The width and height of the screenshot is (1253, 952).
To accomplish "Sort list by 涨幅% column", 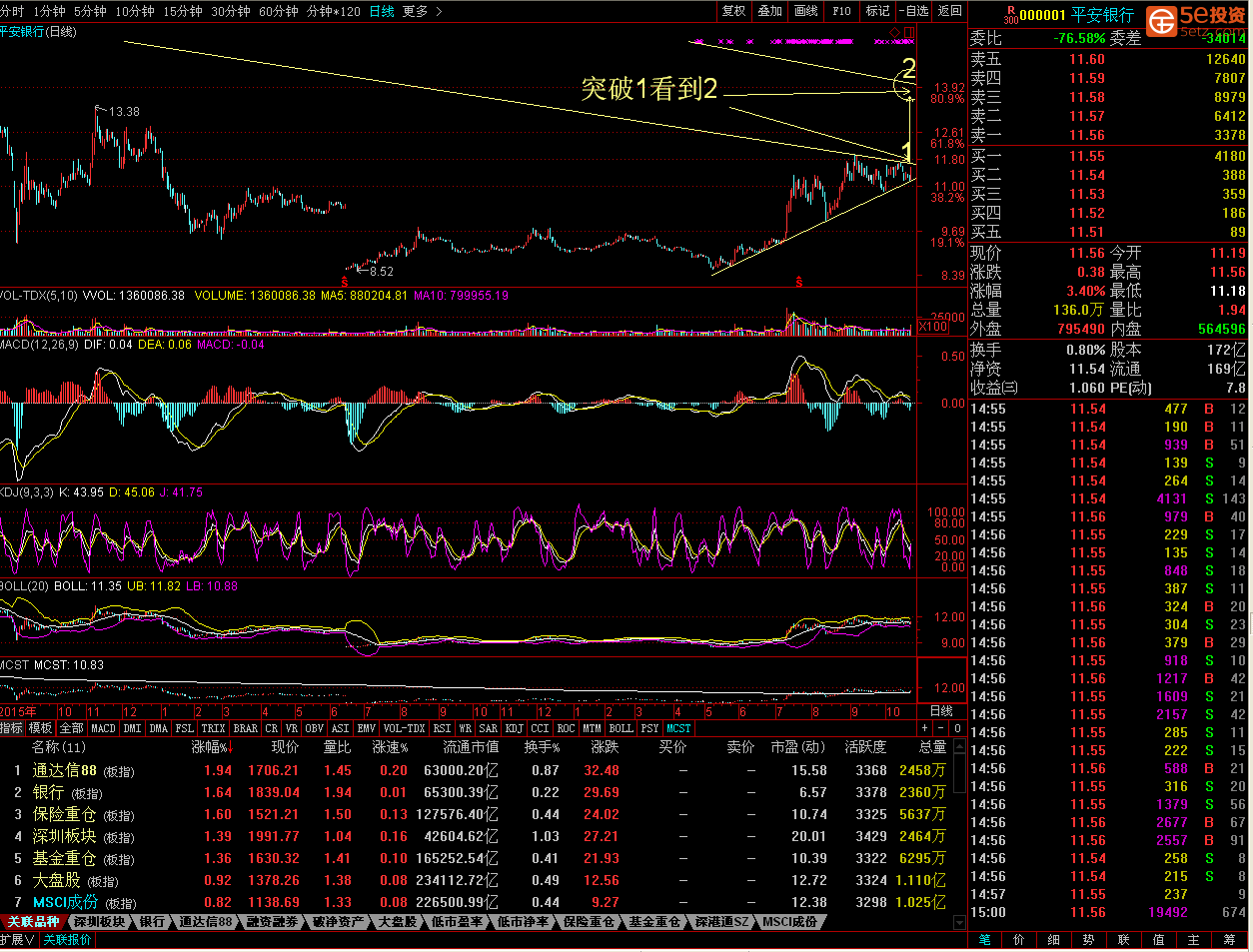I will coord(211,747).
